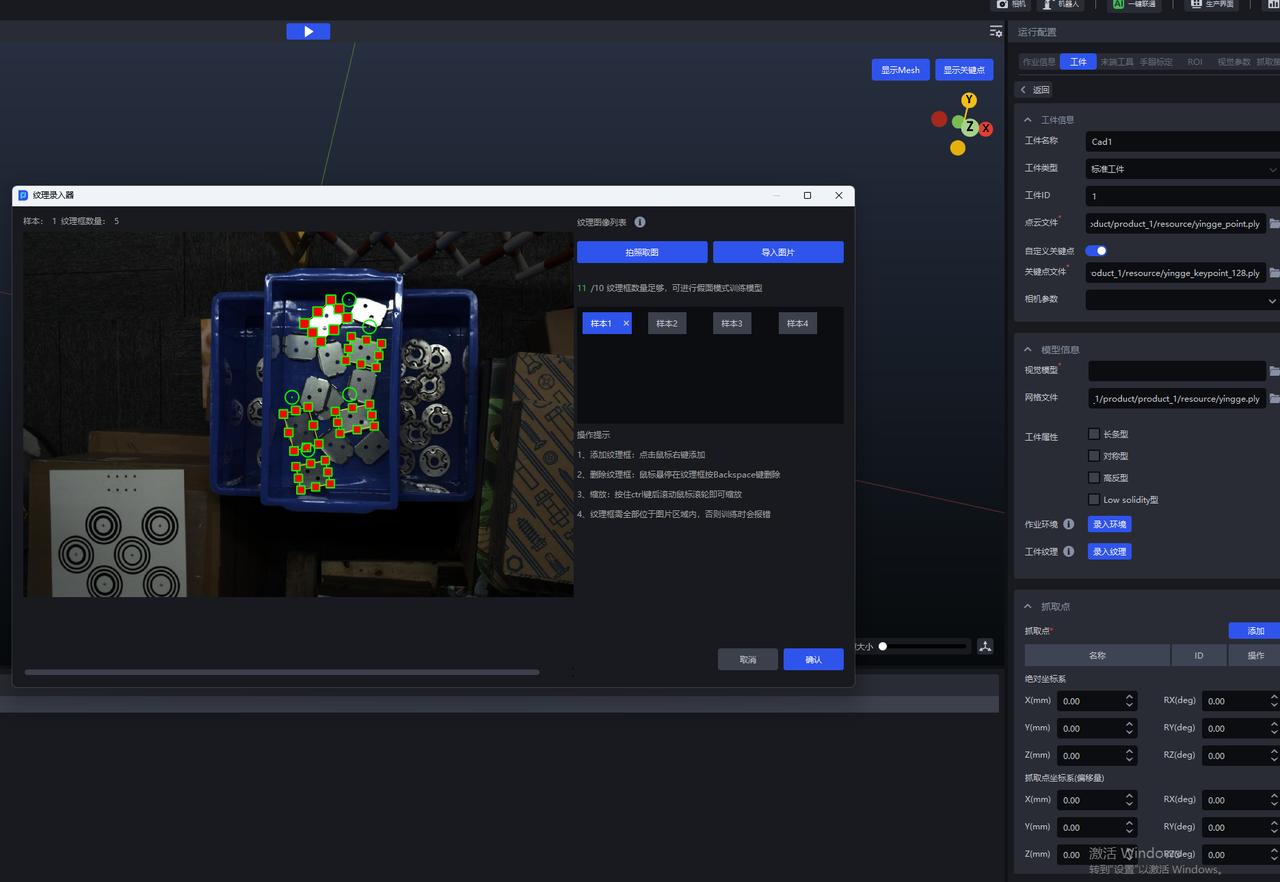Toggle the 自定义关键点 switch
Viewport: 1280px width, 882px height.
pyautogui.click(x=1096, y=251)
